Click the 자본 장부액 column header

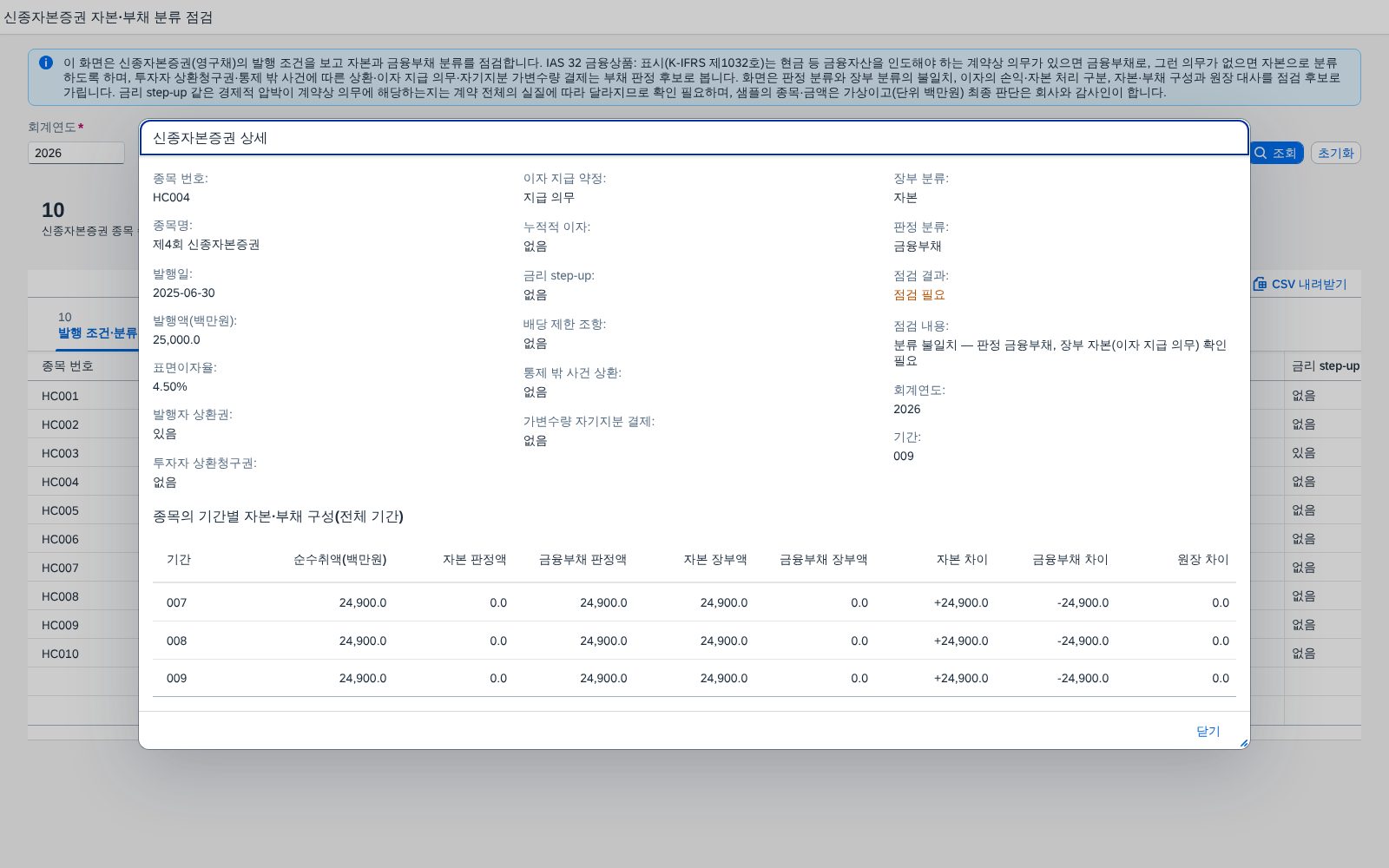click(715, 560)
